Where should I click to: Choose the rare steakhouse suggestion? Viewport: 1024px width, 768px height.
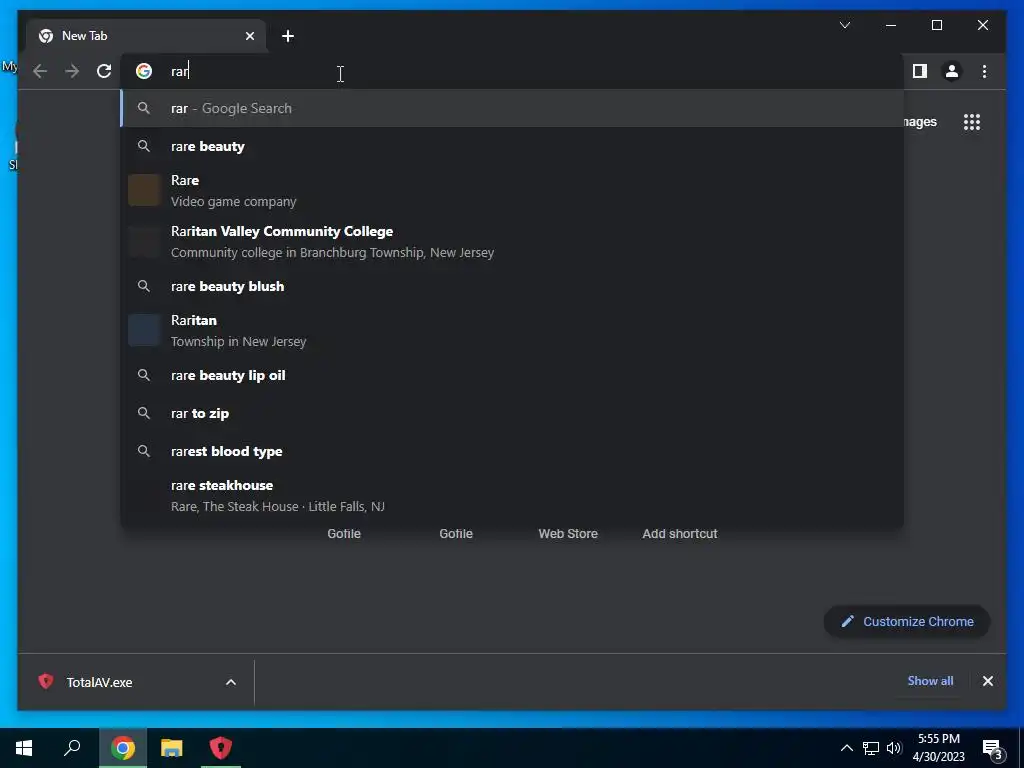pos(512,496)
